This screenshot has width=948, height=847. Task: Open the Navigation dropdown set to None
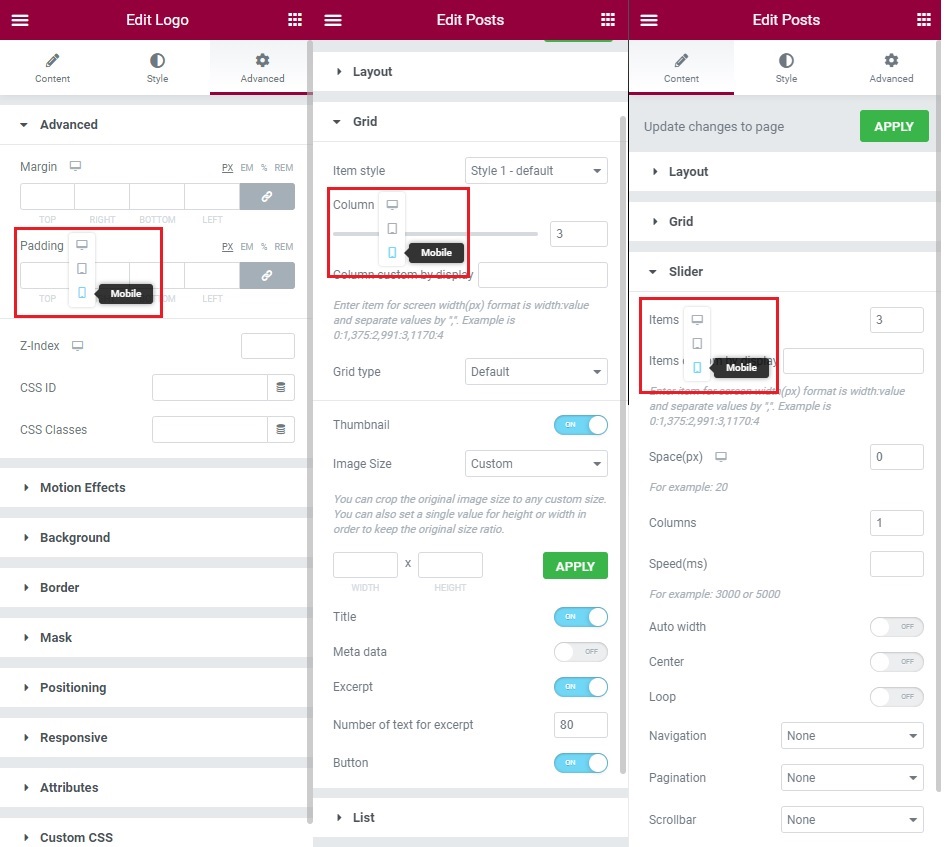(852, 736)
